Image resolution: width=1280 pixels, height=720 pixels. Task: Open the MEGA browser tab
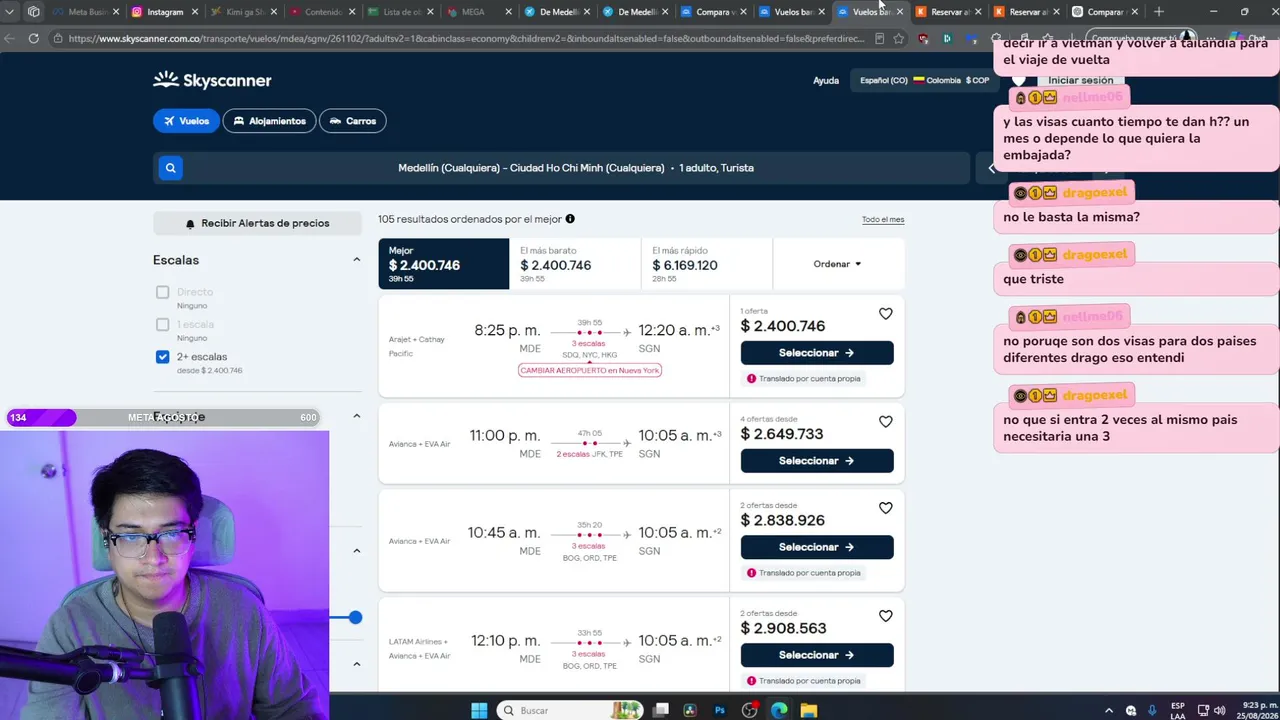point(473,12)
